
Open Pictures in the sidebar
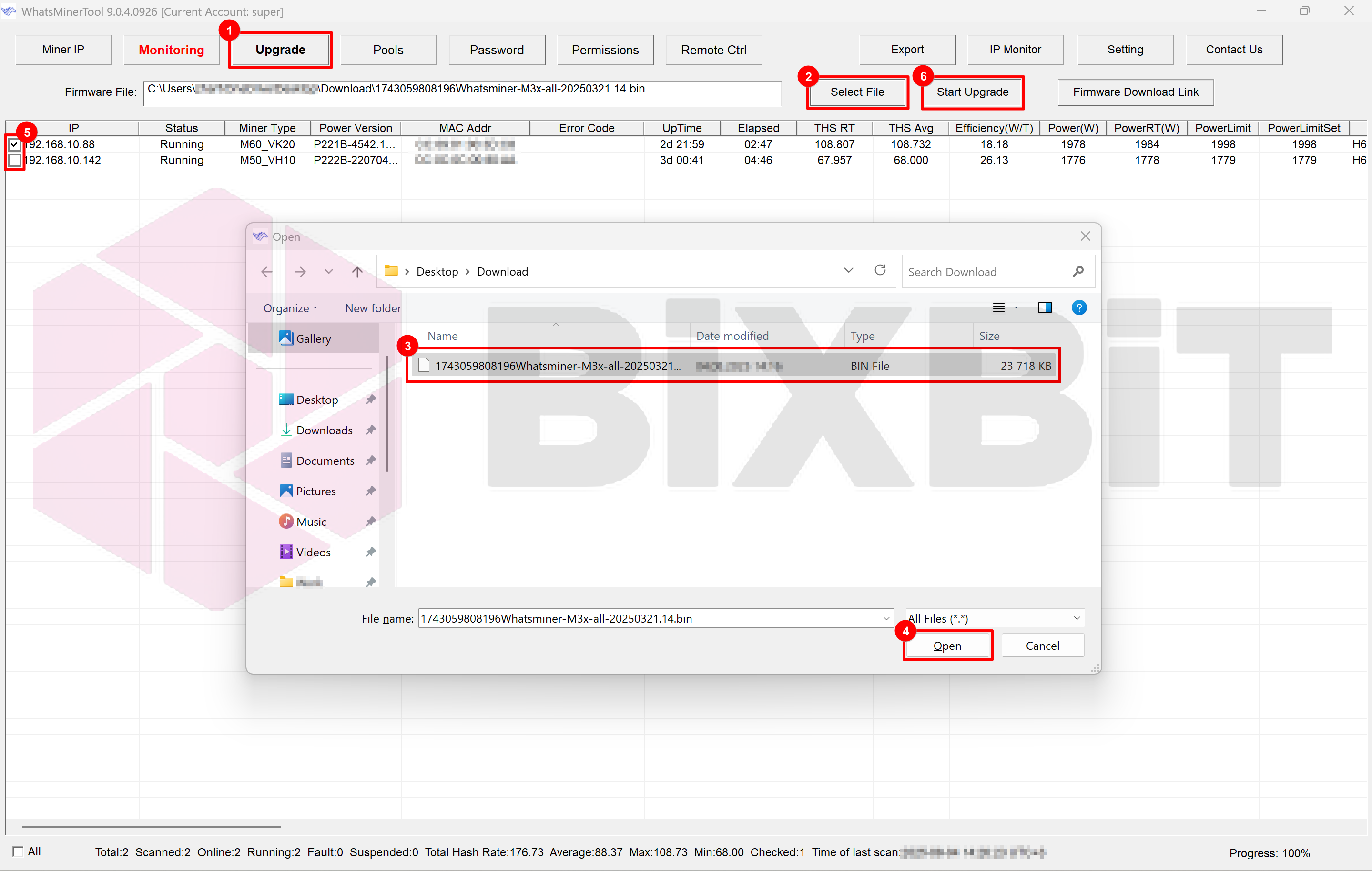tap(315, 492)
